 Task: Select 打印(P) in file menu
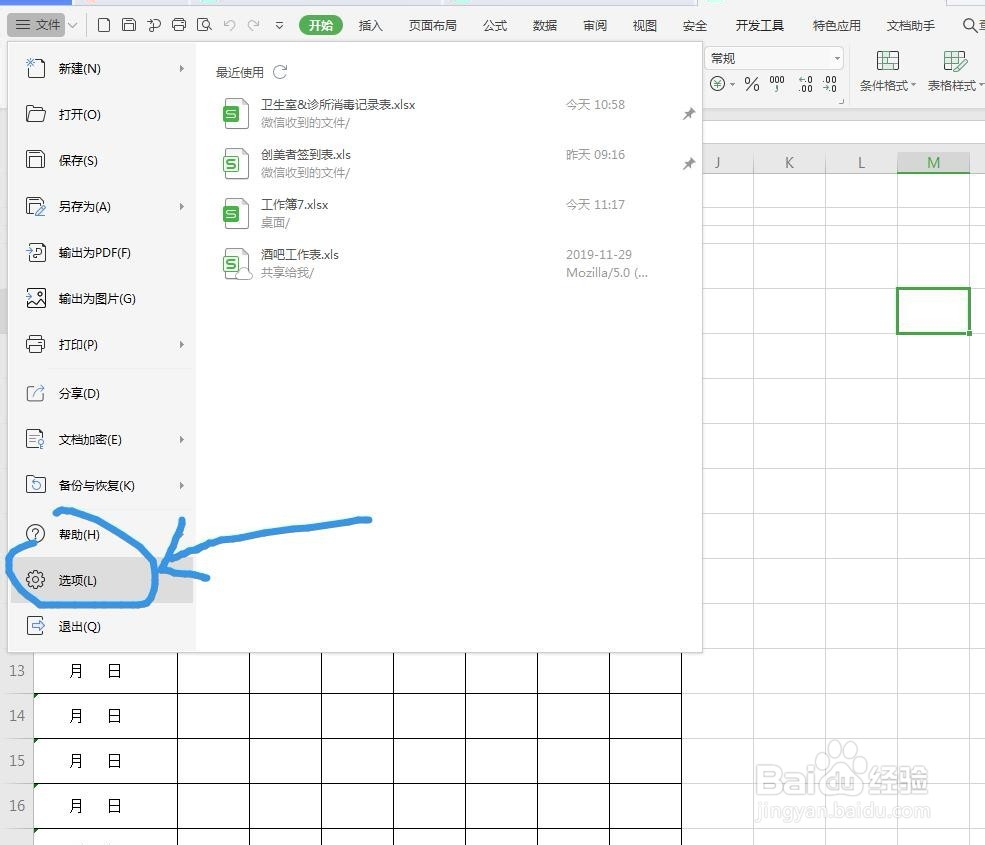102,344
